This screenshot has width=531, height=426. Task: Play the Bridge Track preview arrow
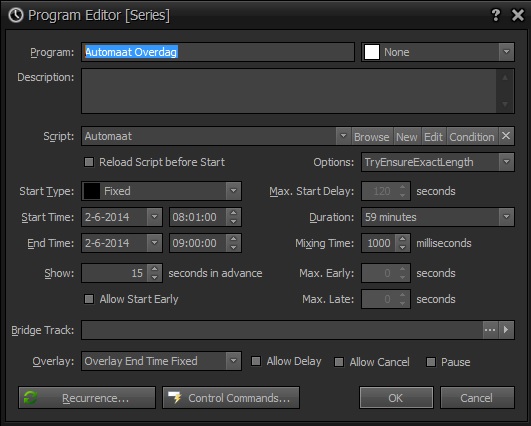tap(506, 329)
